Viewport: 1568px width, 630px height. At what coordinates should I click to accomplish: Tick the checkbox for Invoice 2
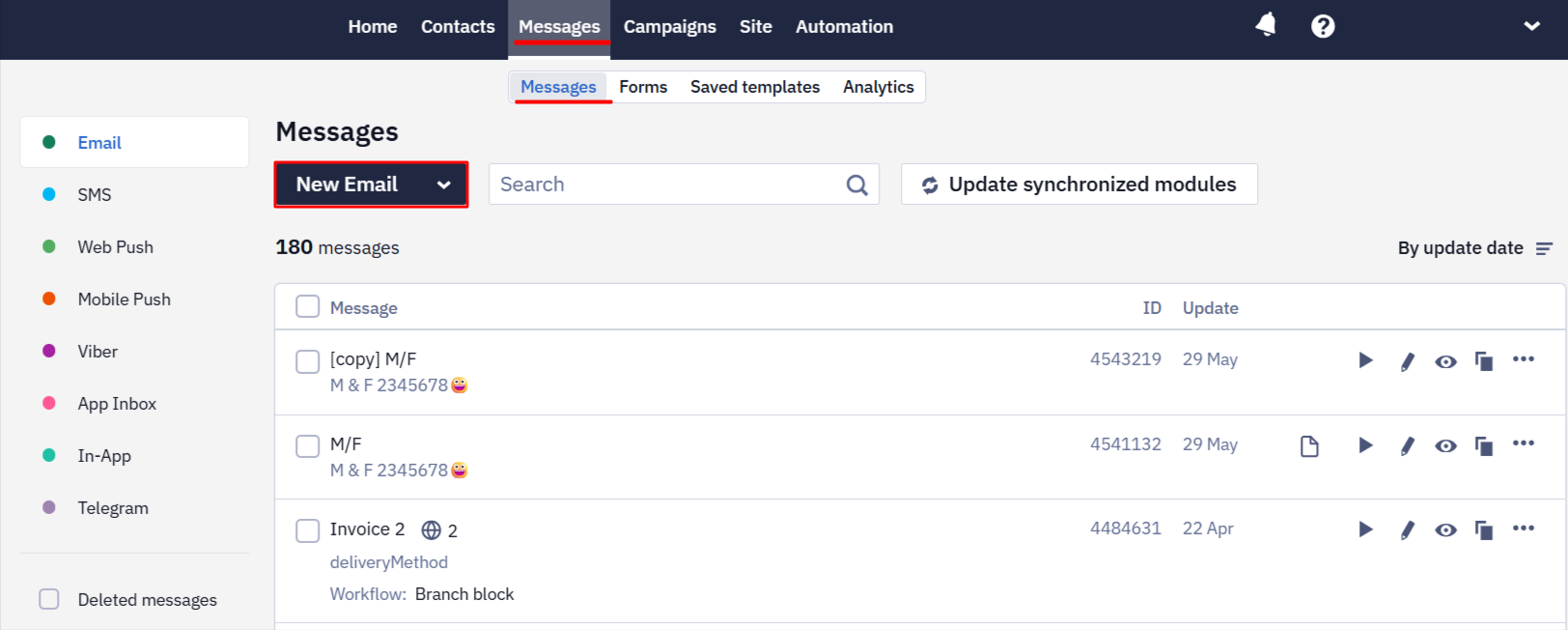pos(307,530)
